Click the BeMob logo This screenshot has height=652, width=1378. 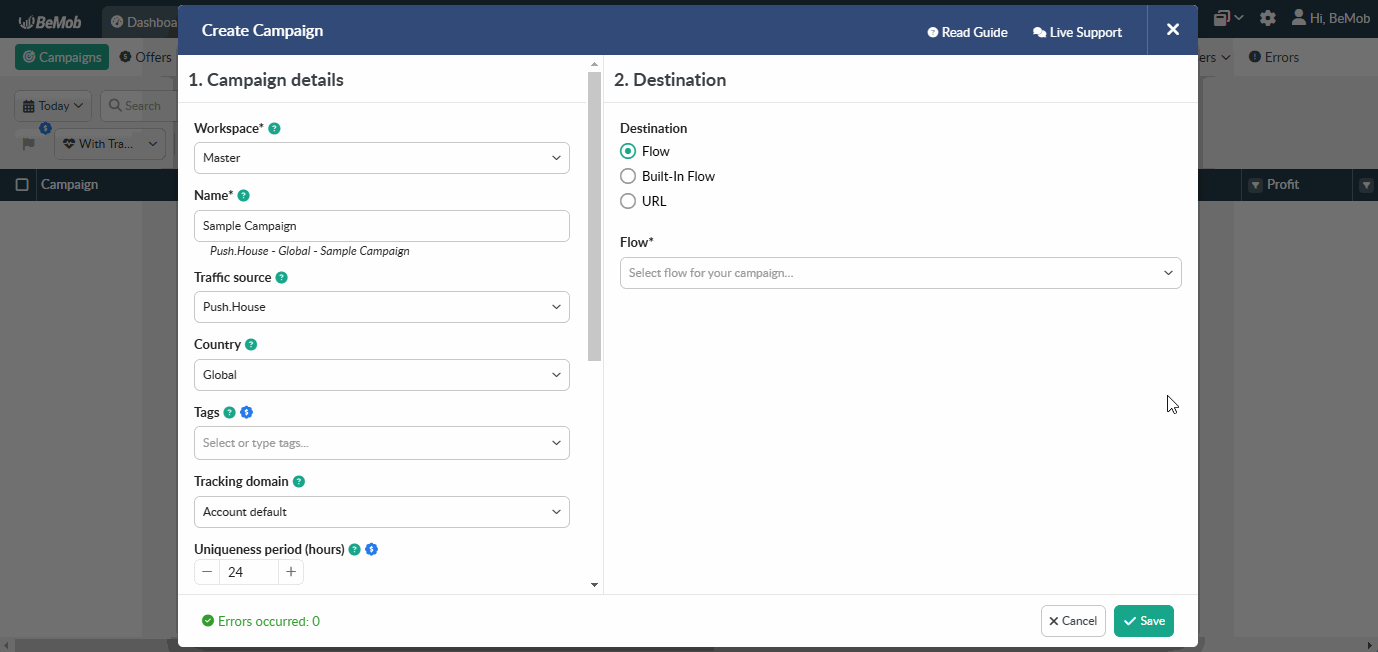tap(50, 19)
